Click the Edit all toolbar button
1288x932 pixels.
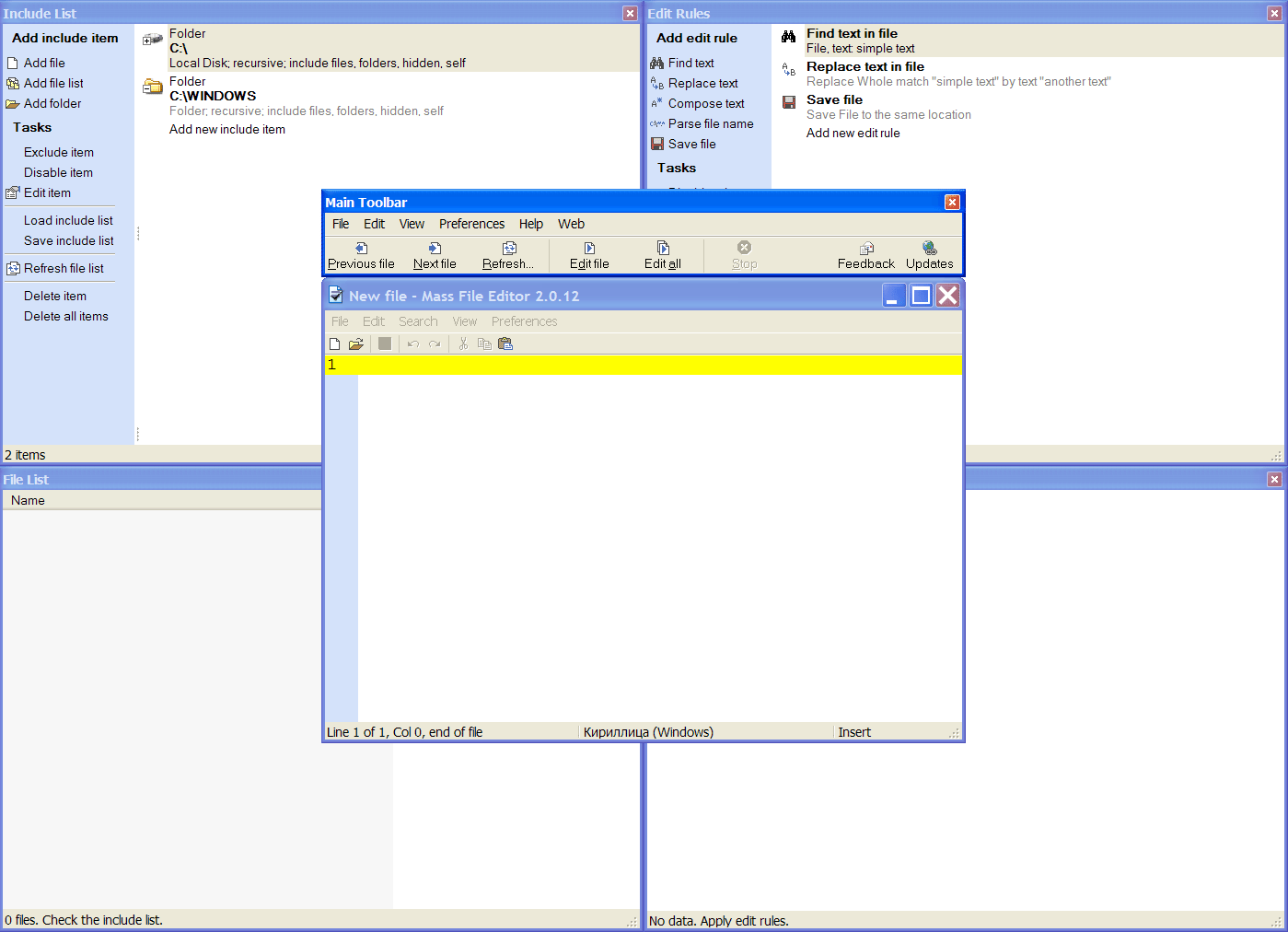(663, 256)
